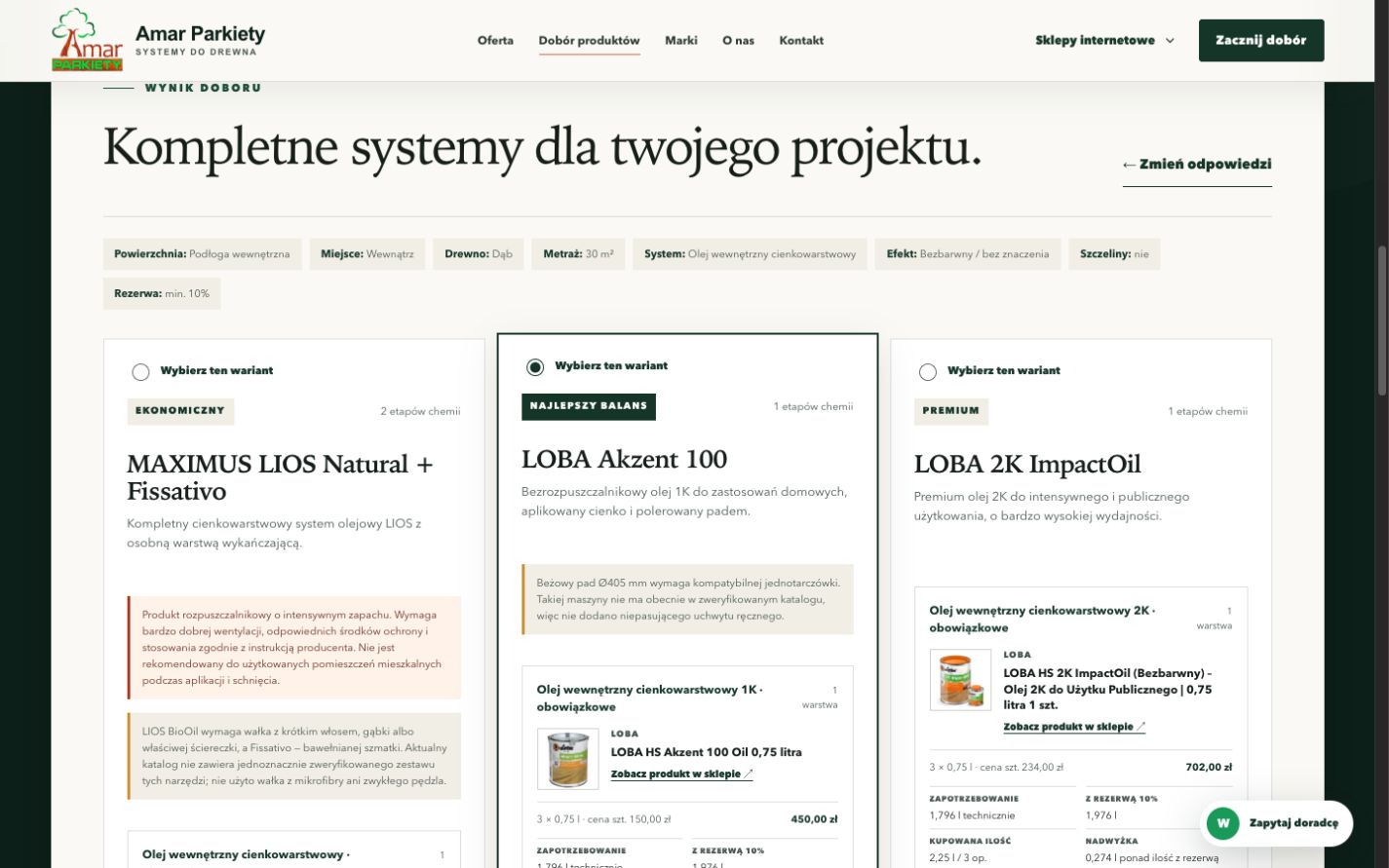Click the NAJLEPSZY BALANS badge
Viewport: 1389px width, 868px height.
(589, 406)
